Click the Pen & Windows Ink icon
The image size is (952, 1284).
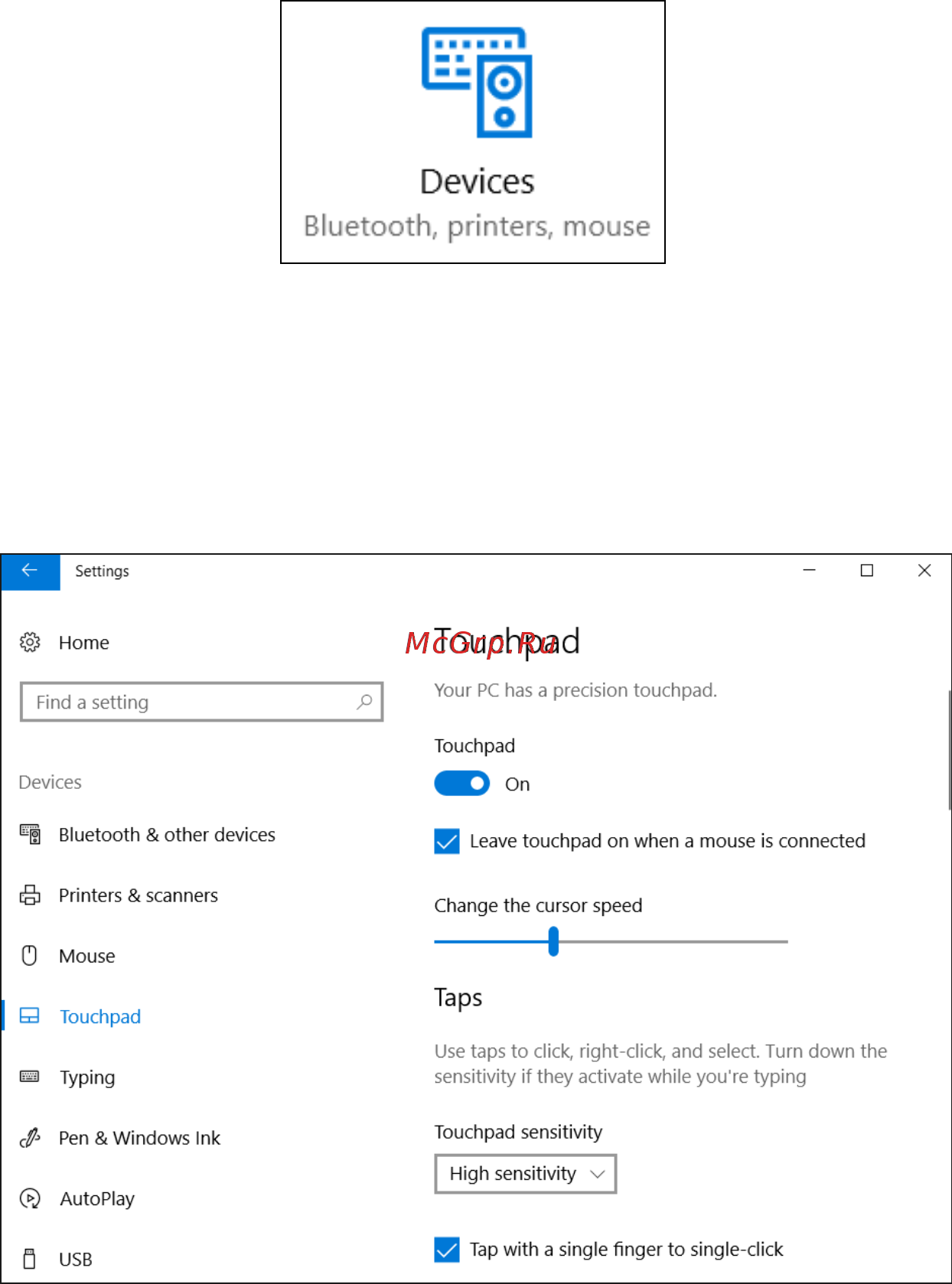click(x=30, y=1138)
